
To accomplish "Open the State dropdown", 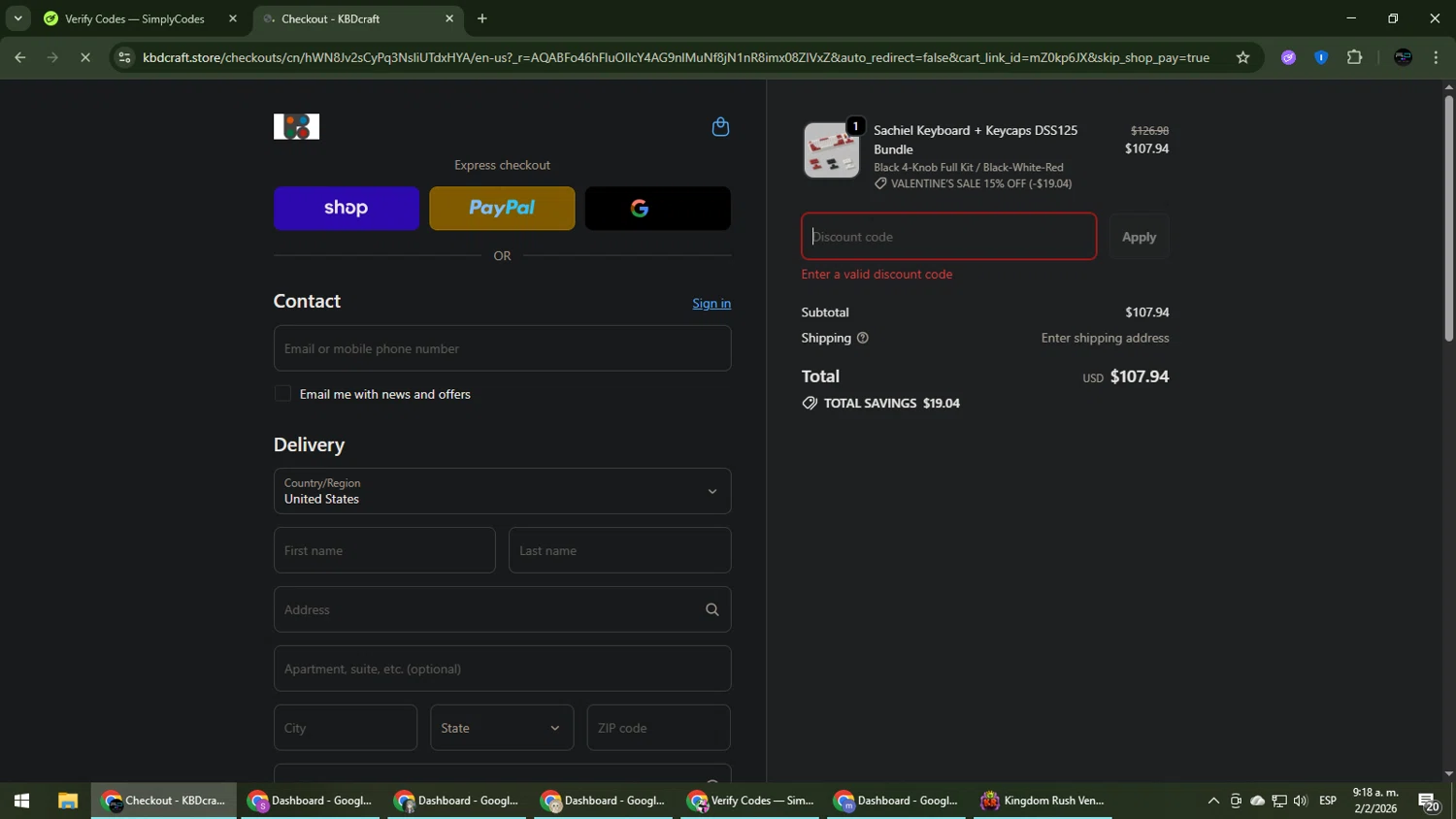I will (502, 728).
